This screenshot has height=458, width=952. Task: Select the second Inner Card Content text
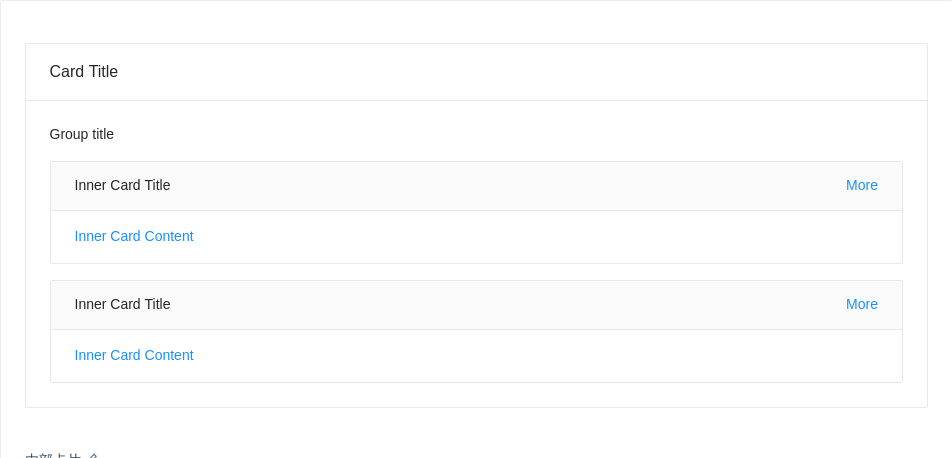[134, 355]
